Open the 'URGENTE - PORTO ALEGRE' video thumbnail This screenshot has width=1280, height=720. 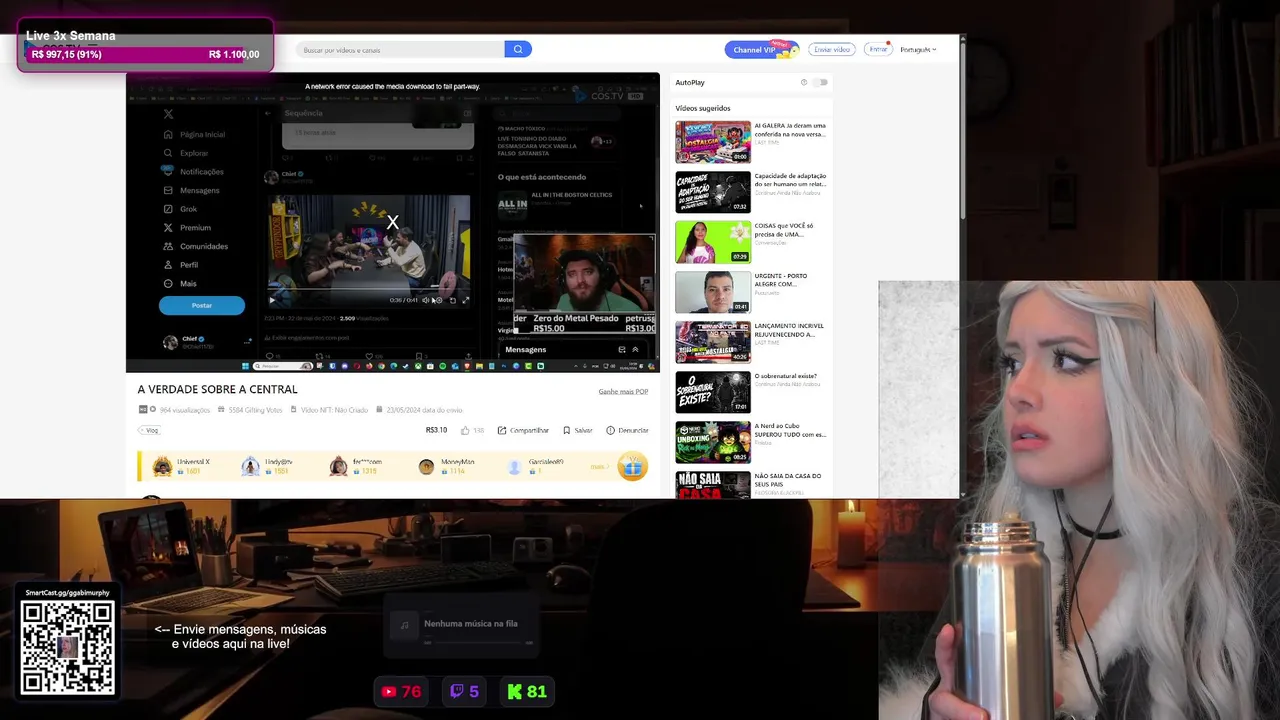(x=712, y=292)
